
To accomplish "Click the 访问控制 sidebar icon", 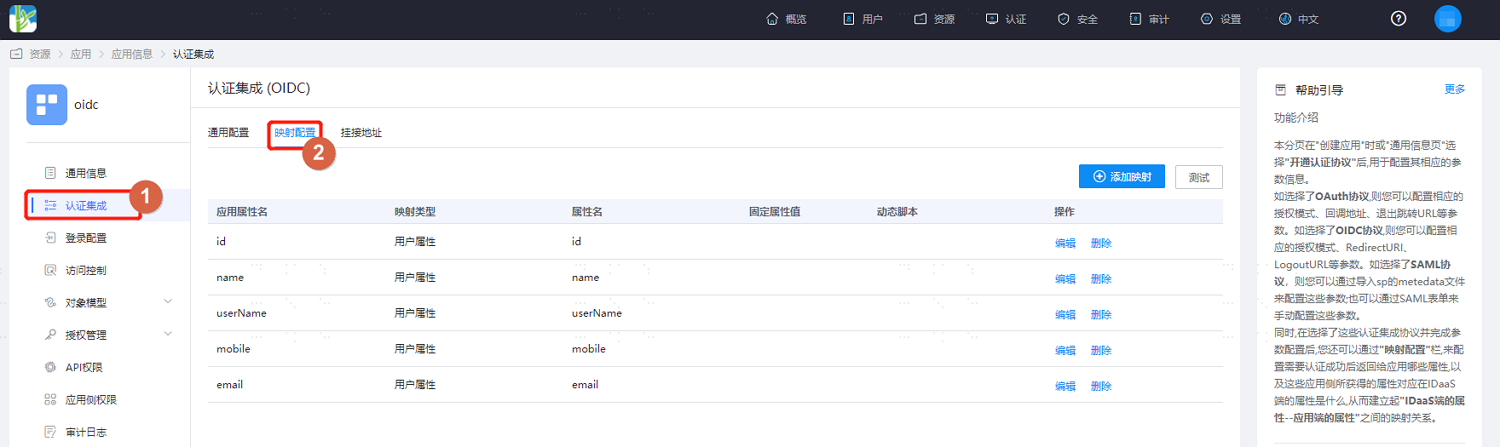I will [x=50, y=270].
